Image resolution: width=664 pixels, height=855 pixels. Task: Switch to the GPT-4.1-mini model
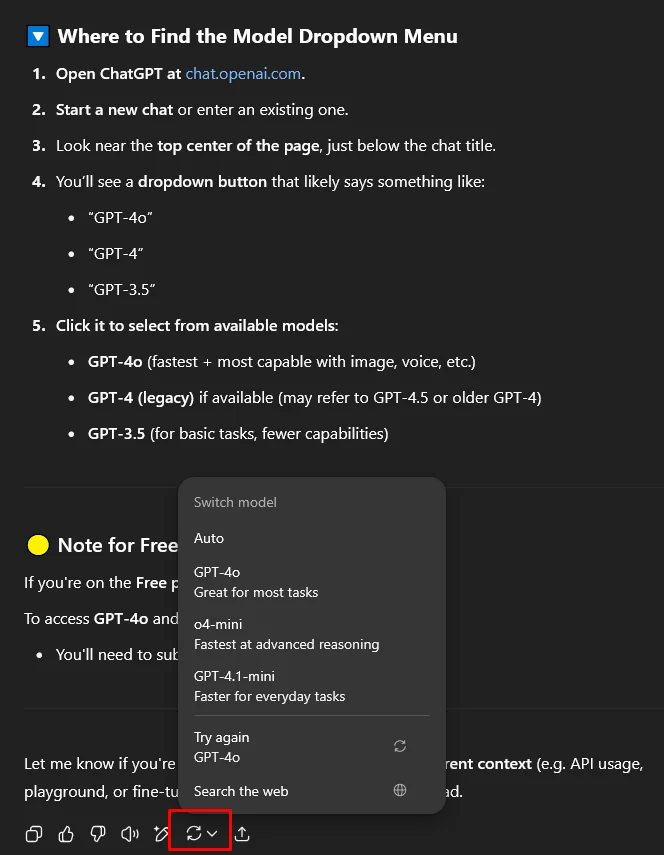[269, 686]
